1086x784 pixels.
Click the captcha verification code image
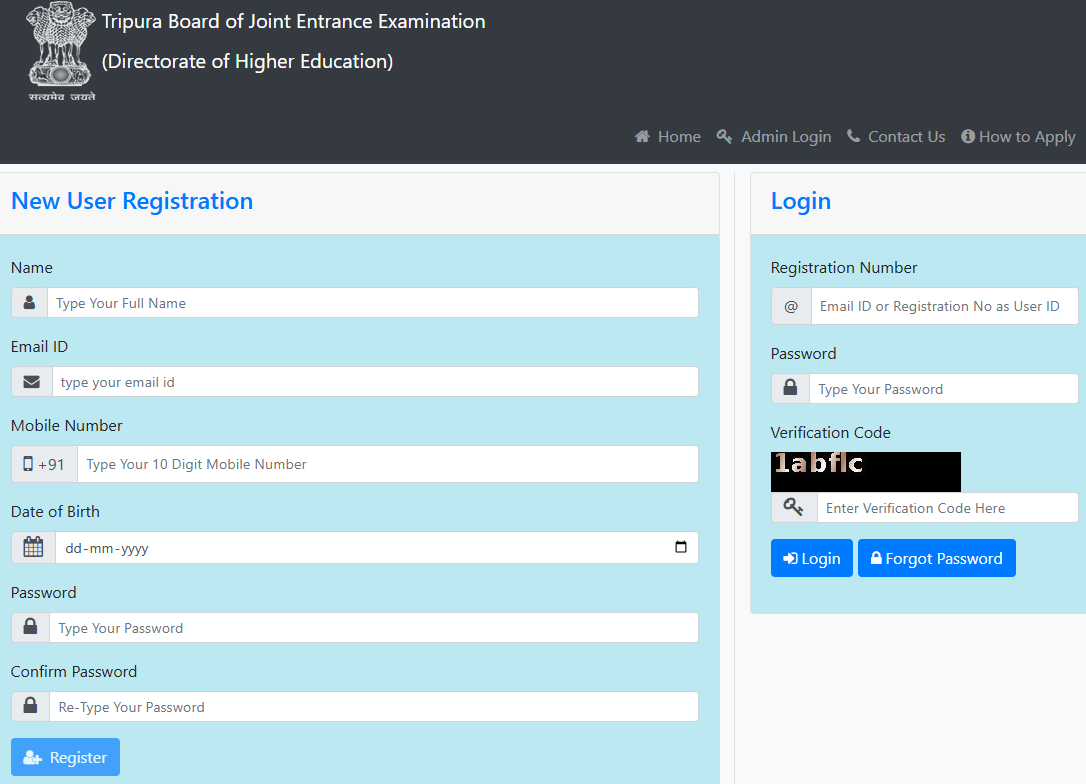click(x=865, y=471)
